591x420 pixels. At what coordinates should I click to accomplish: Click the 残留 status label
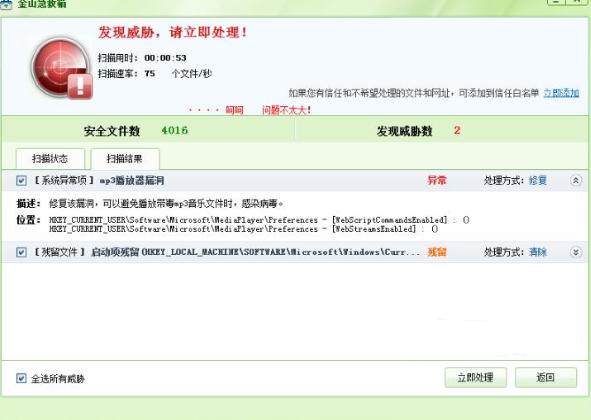pyautogui.click(x=436, y=252)
